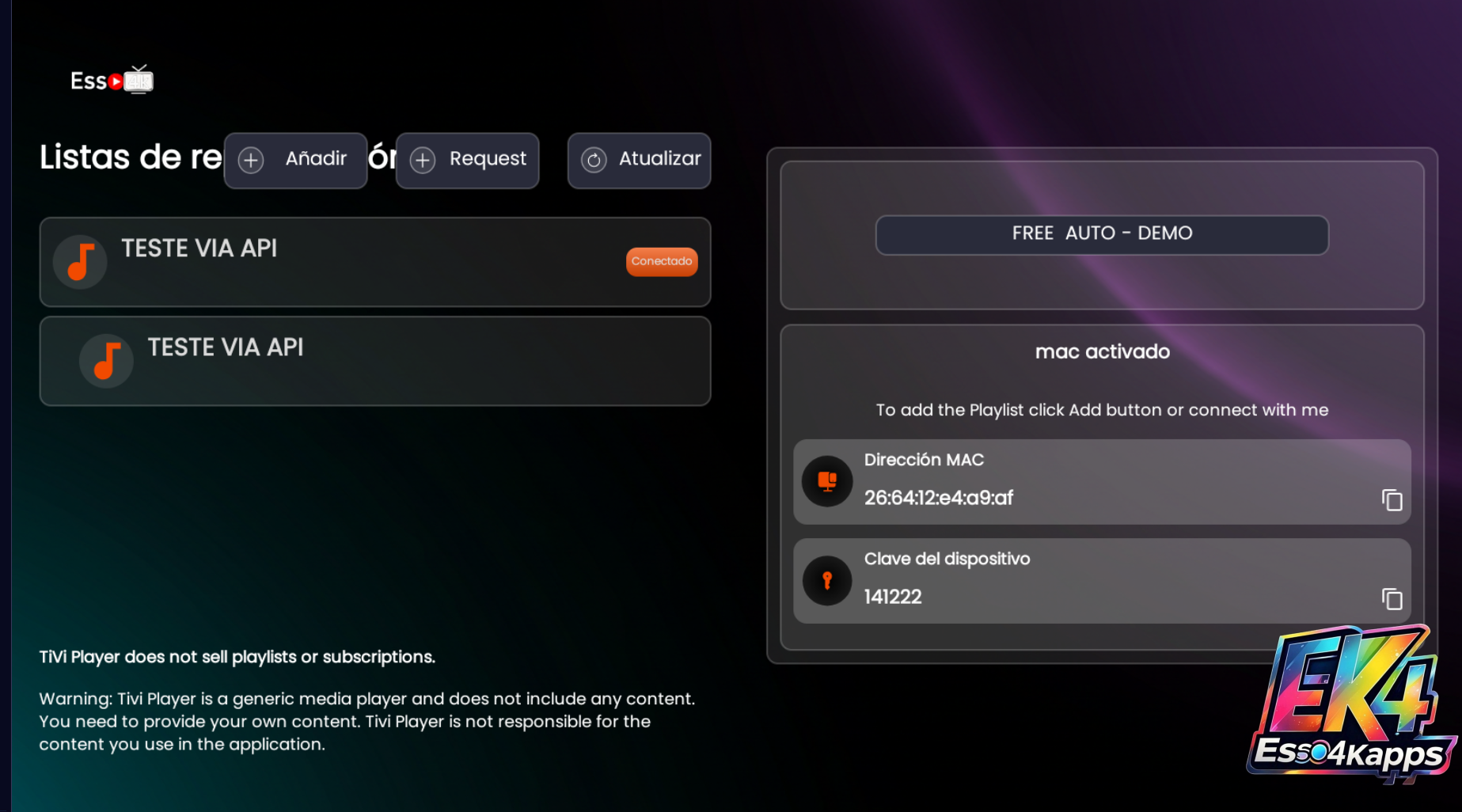This screenshot has height=812, width=1462.
Task: Click the plus icon on Añadir button
Action: 251,160
